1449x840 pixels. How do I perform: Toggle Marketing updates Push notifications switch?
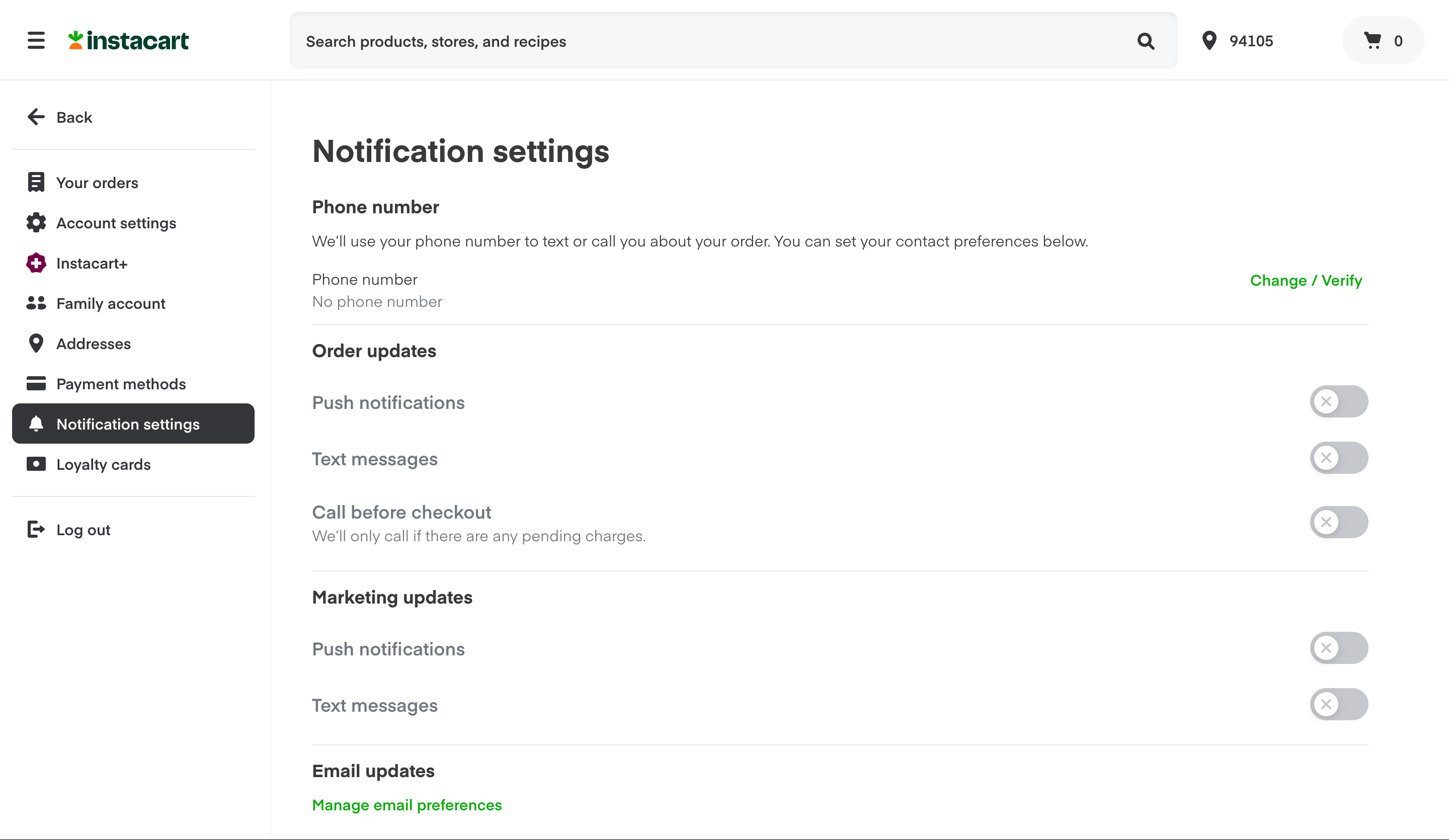point(1339,648)
